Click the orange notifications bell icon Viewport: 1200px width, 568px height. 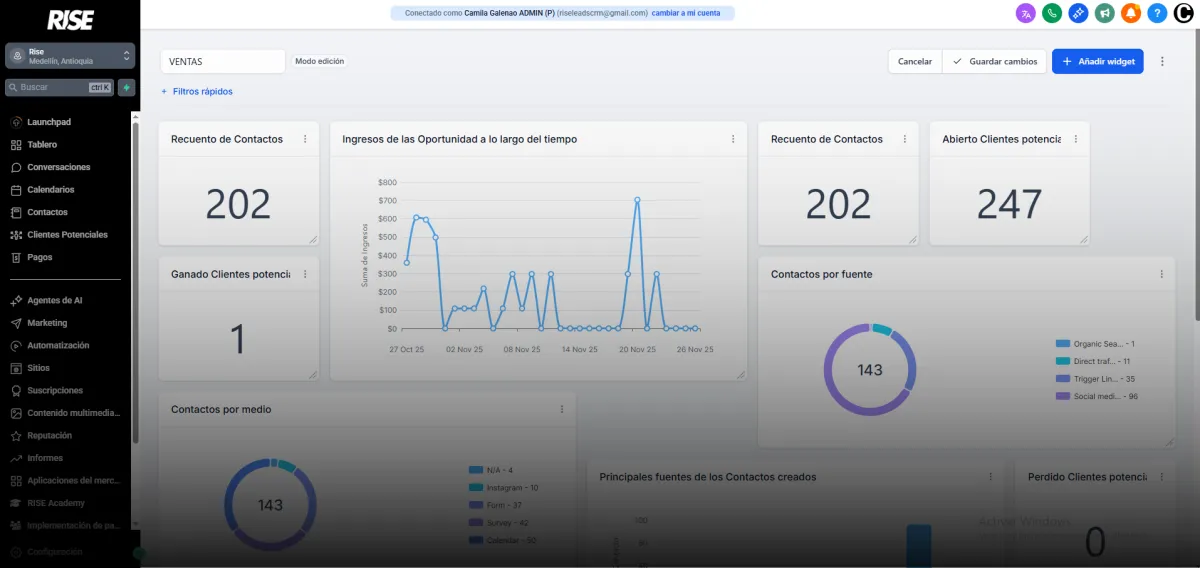(1131, 13)
